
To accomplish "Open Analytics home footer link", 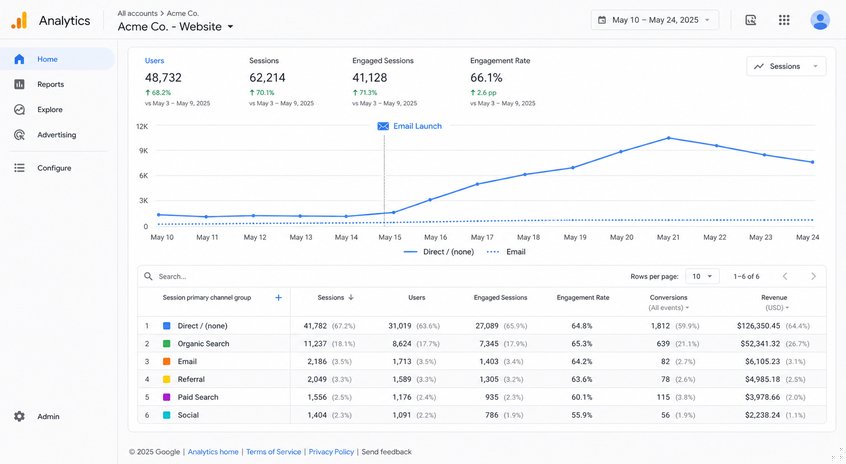I will (x=213, y=452).
